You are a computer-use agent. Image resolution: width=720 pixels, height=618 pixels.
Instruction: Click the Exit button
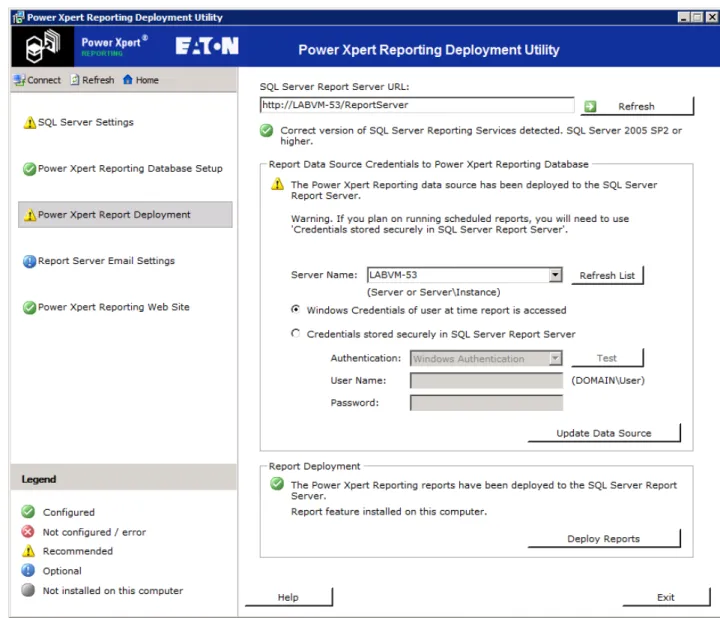pyautogui.click(x=666, y=597)
